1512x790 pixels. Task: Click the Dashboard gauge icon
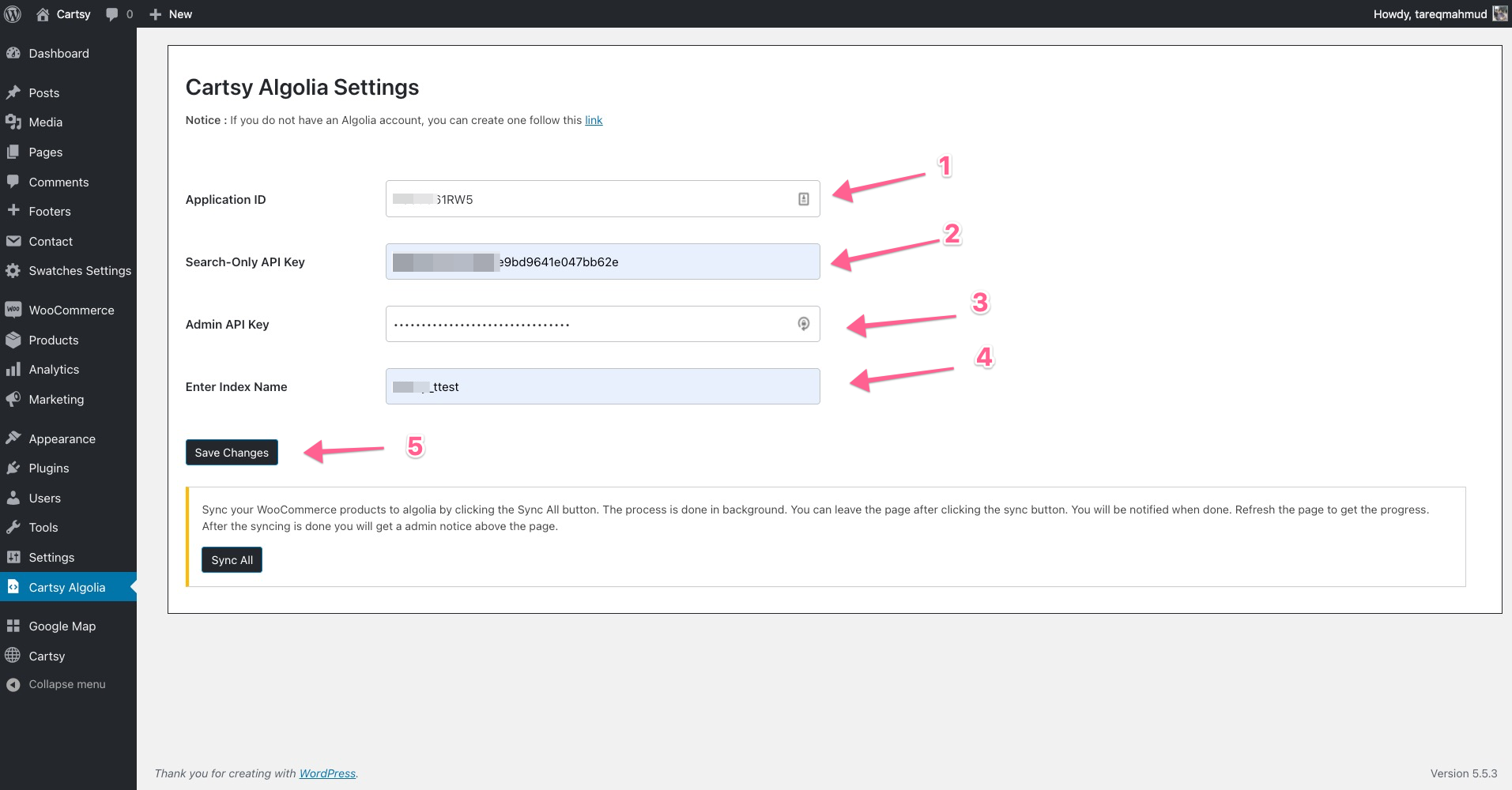[13, 53]
